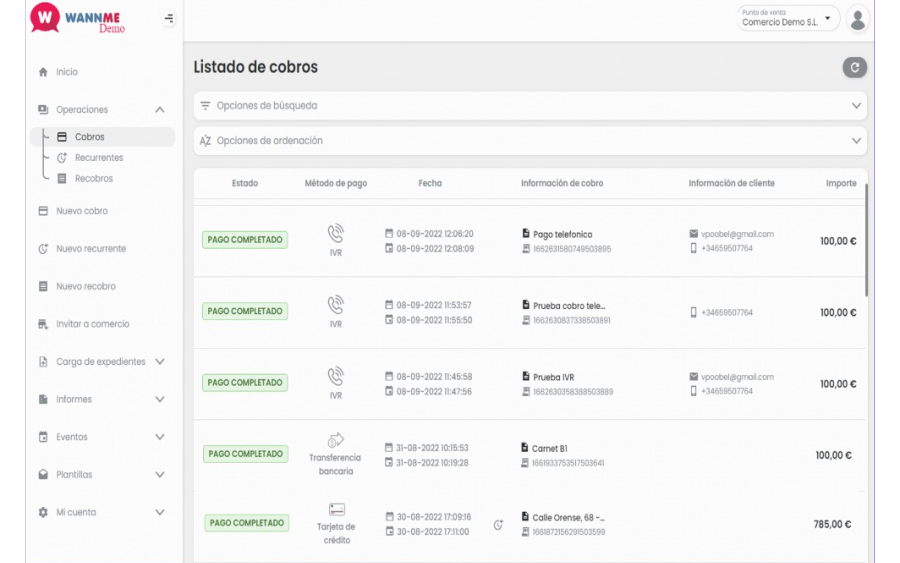Open the Prueba cobro tele... charge
The height and width of the screenshot is (563, 900).
[569, 306]
